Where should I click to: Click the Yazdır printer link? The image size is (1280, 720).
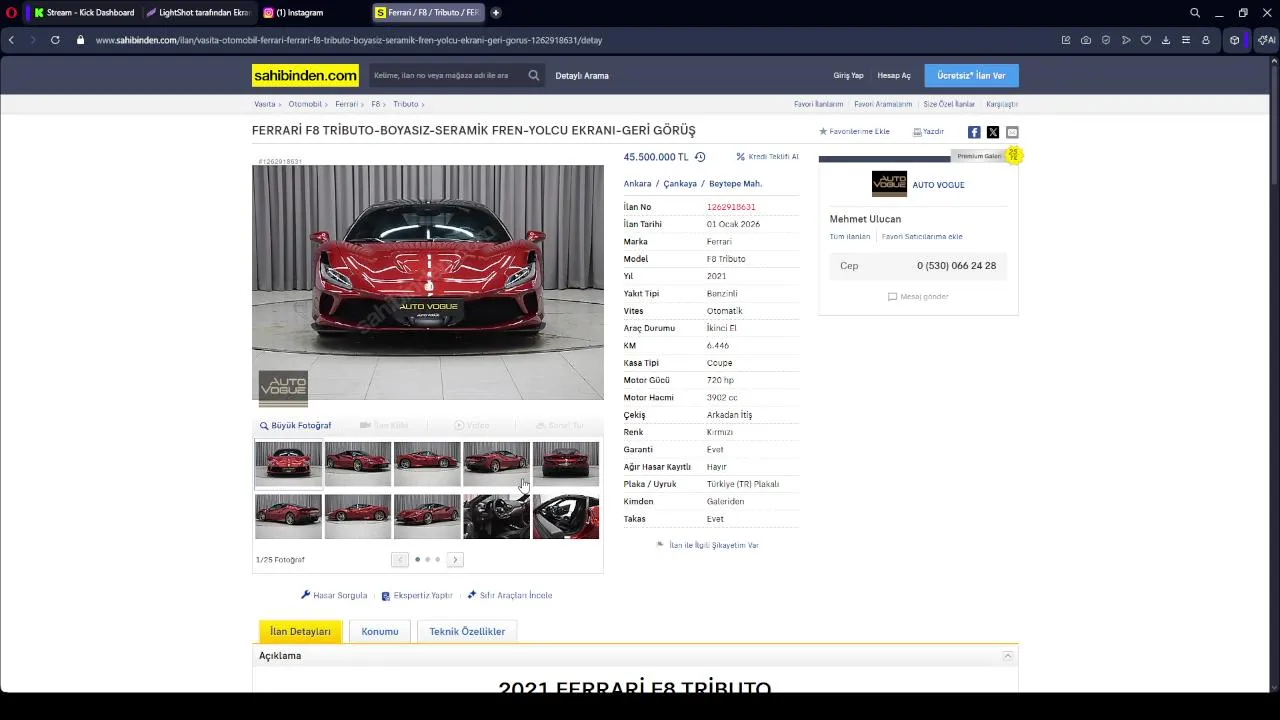click(x=928, y=132)
